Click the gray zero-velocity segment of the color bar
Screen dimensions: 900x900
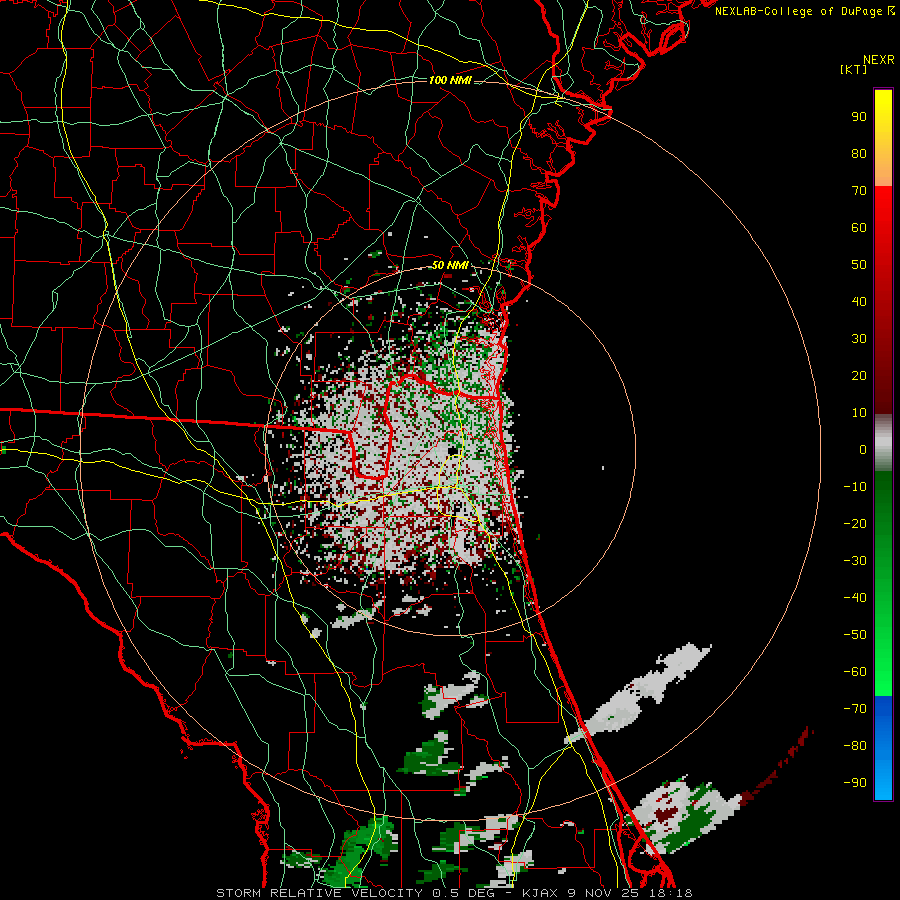pyautogui.click(x=883, y=443)
